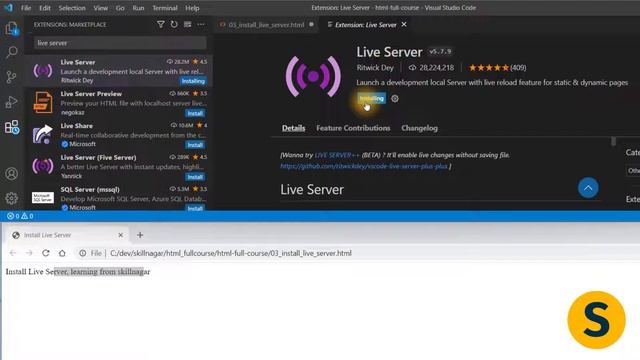Open the Explorer view in activity bar
The image size is (640, 360).
11,29
